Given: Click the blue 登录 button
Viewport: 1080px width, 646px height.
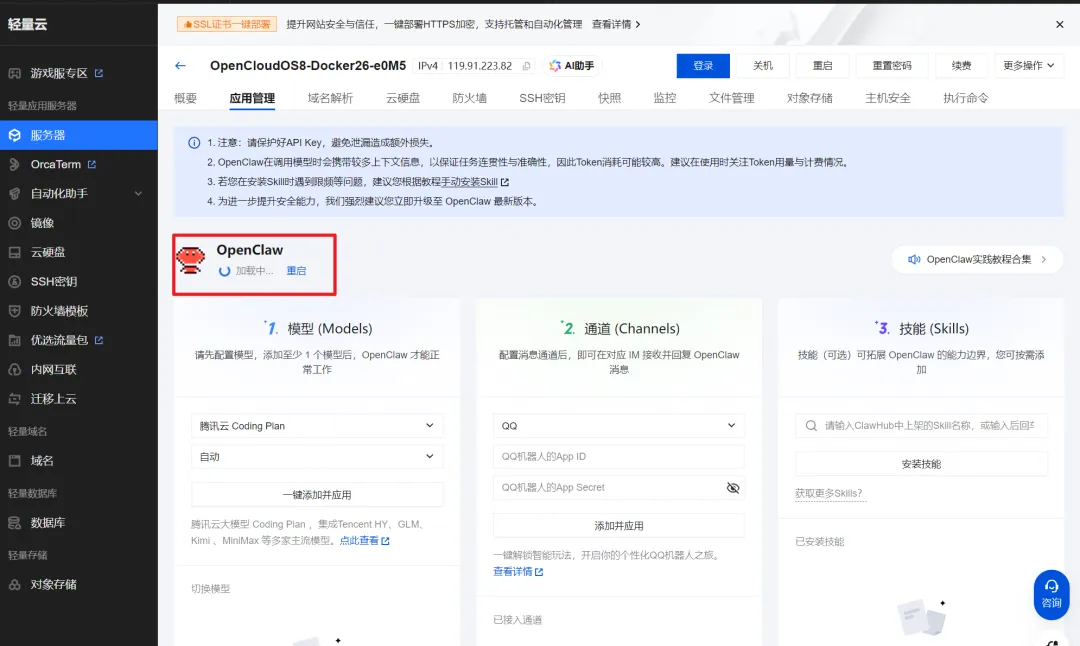Looking at the screenshot, I should click(x=703, y=65).
